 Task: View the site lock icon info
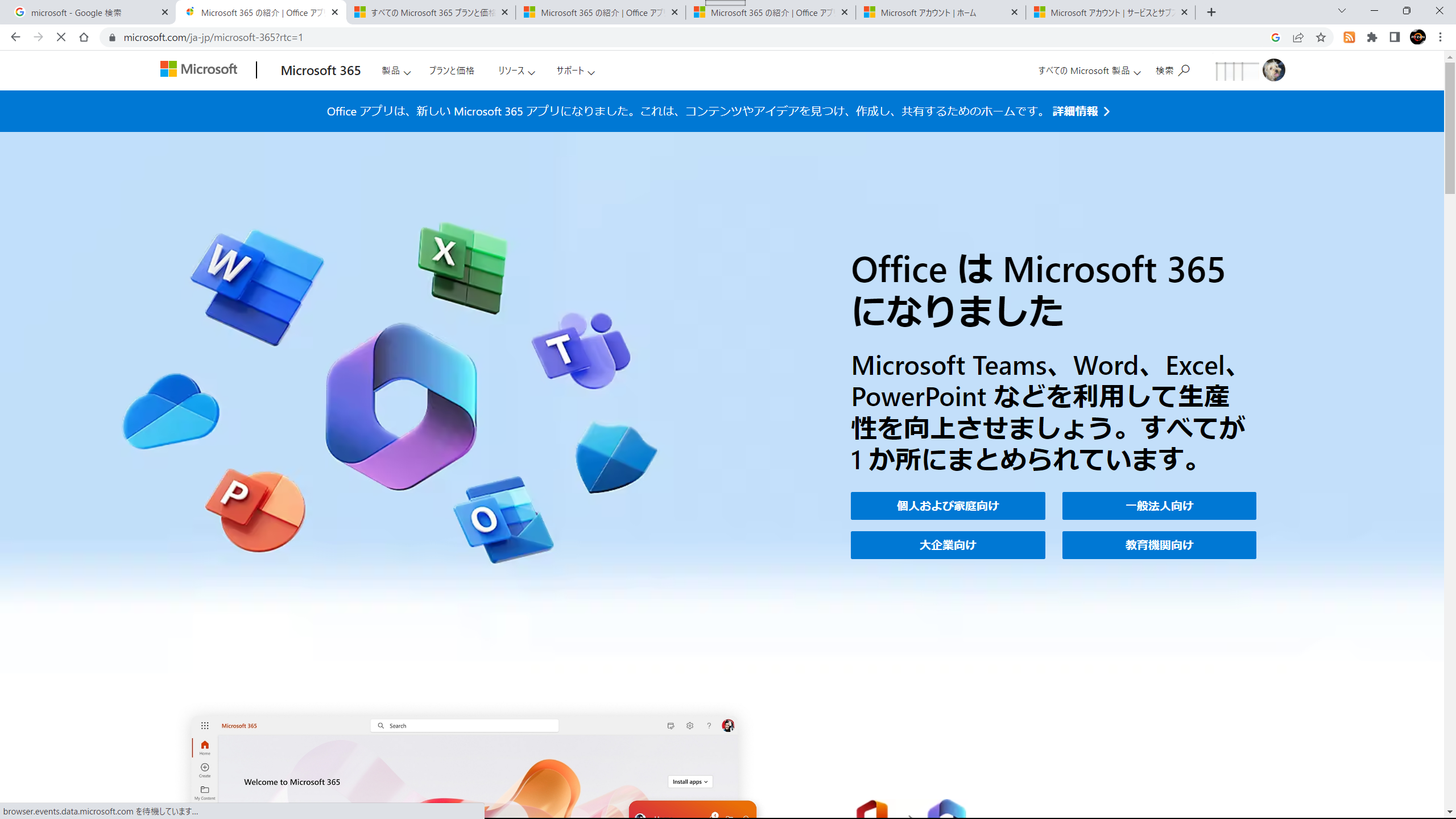pyautogui.click(x=112, y=37)
